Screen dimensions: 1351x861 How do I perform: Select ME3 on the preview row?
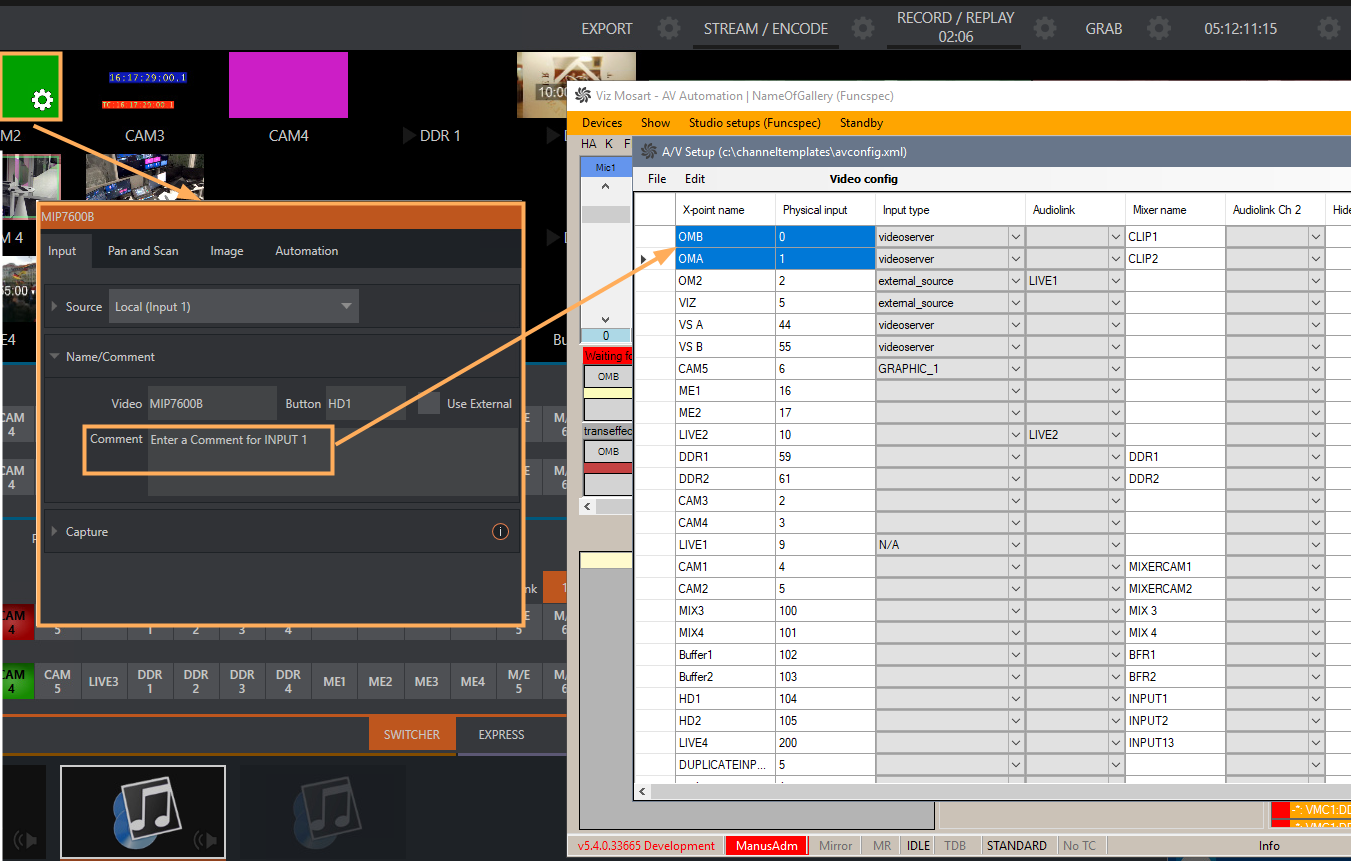point(427,682)
